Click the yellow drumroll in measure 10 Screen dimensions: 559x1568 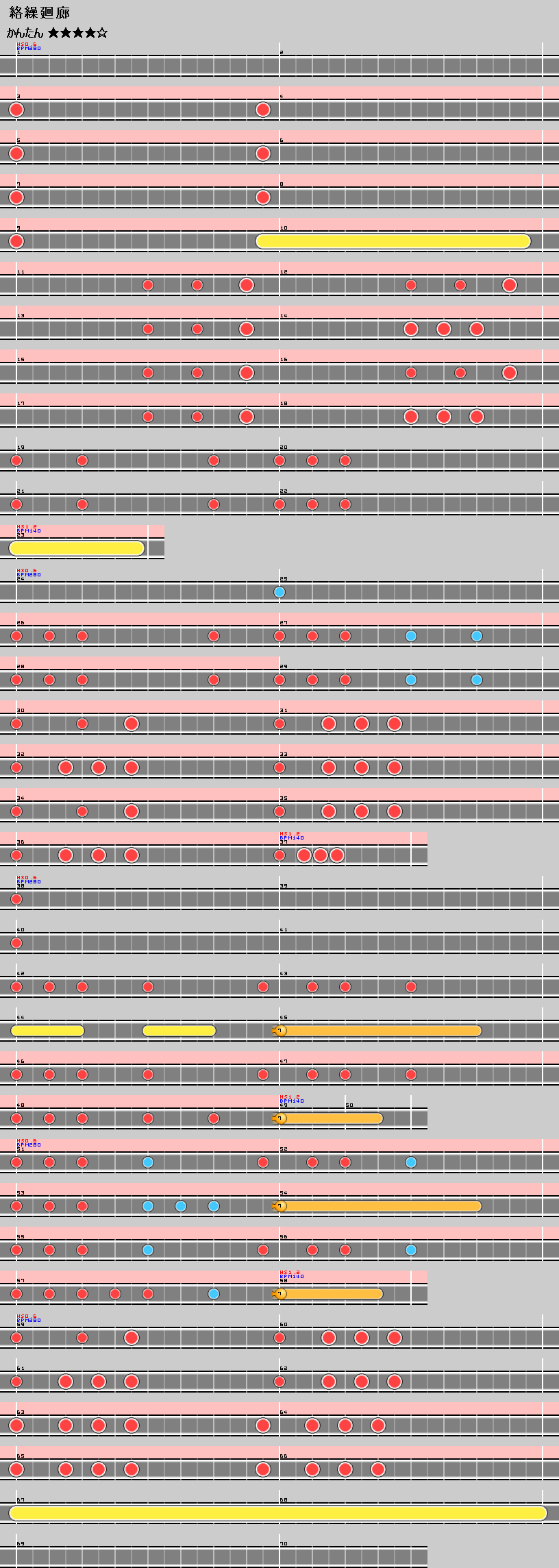click(393, 241)
